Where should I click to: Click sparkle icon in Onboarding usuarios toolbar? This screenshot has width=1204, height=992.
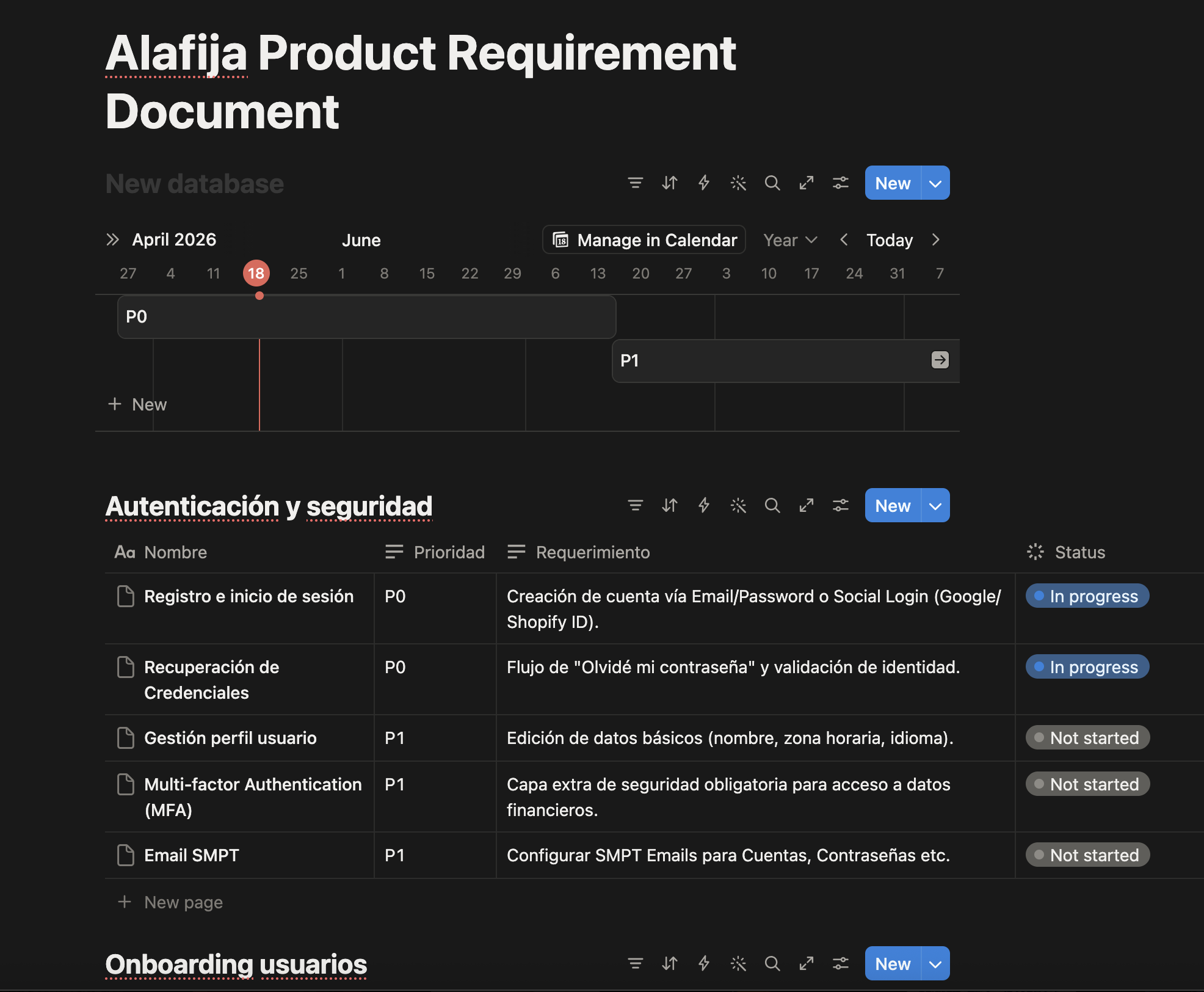pyautogui.click(x=738, y=963)
